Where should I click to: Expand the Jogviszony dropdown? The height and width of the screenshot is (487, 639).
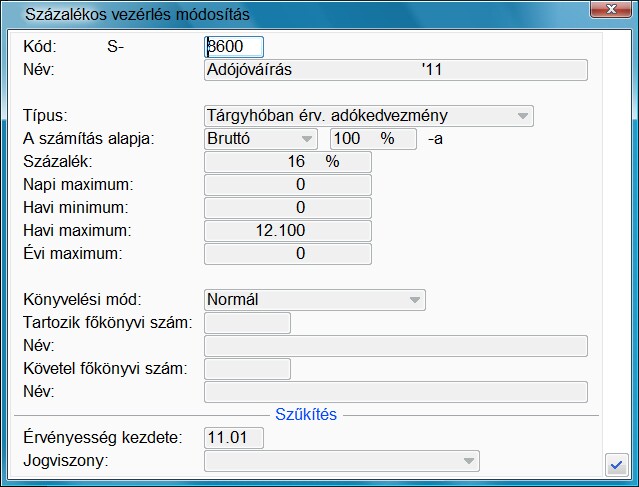tap(342, 461)
